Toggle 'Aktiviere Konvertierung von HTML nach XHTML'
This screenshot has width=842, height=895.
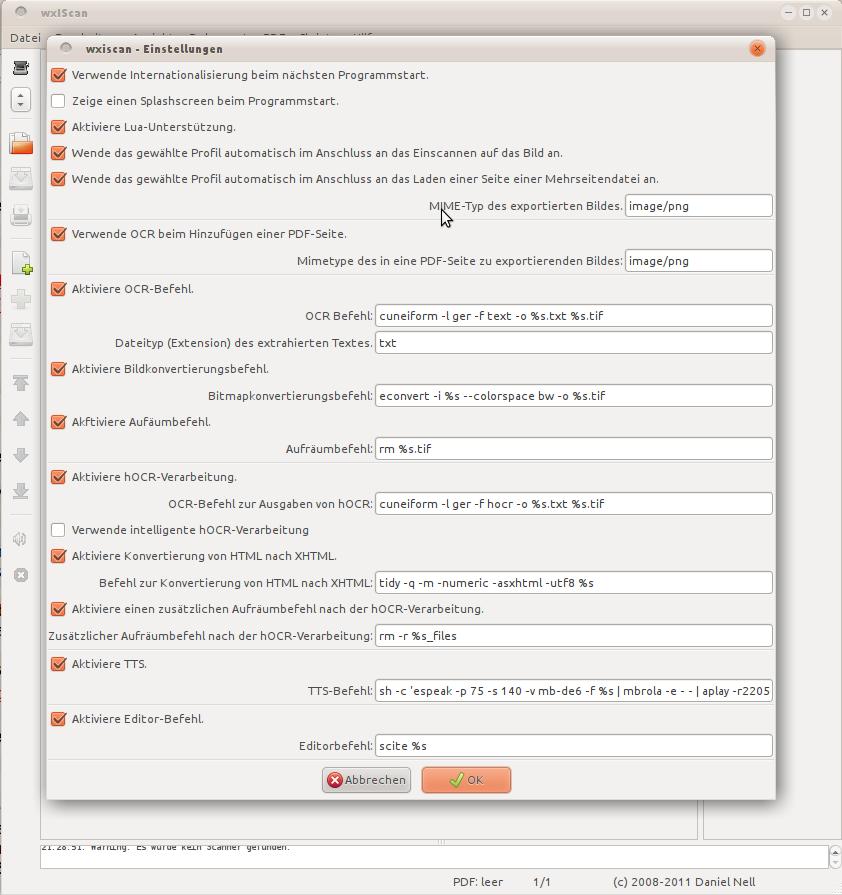[x=58, y=556]
